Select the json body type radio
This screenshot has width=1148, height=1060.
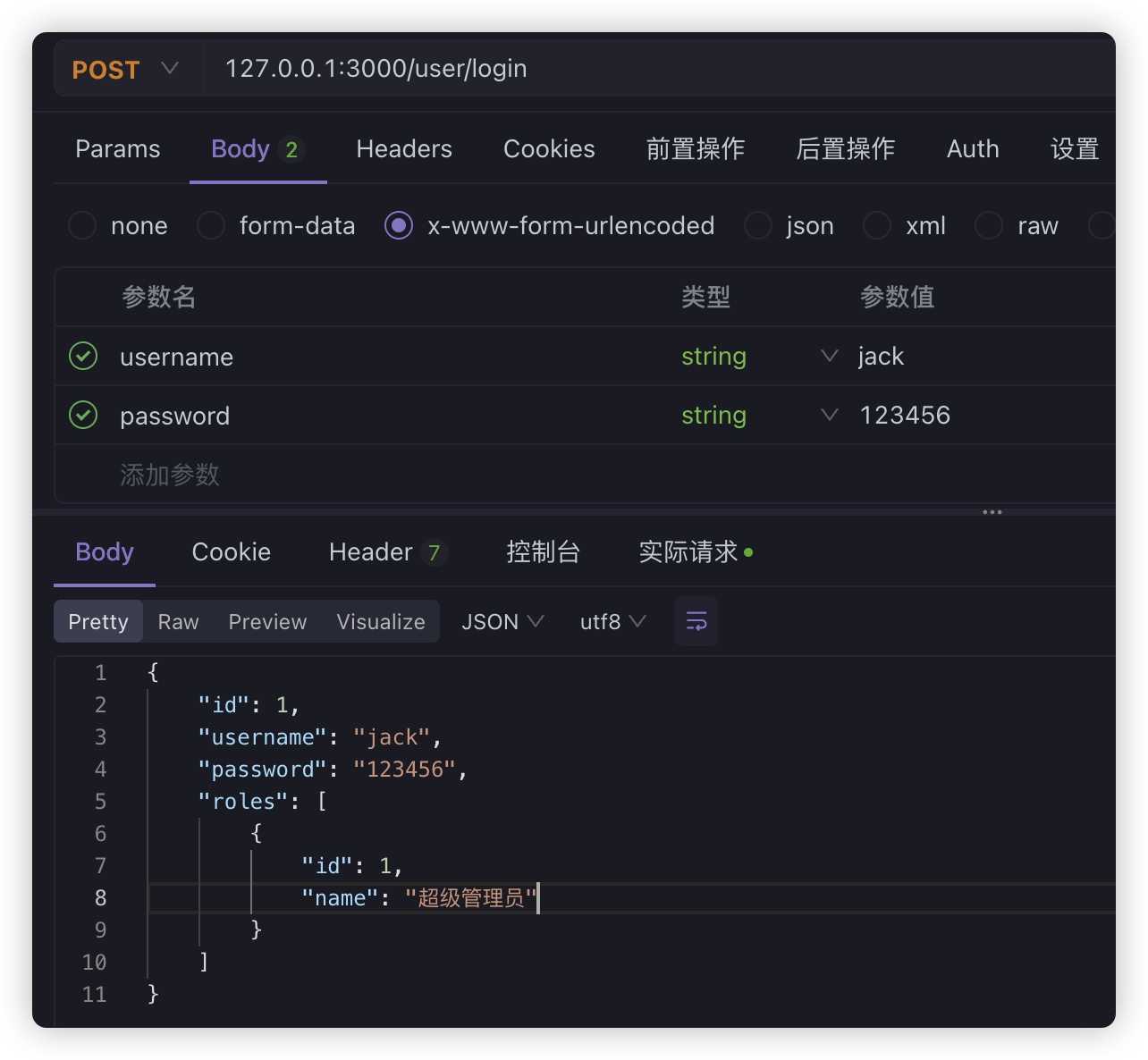pyautogui.click(x=758, y=226)
